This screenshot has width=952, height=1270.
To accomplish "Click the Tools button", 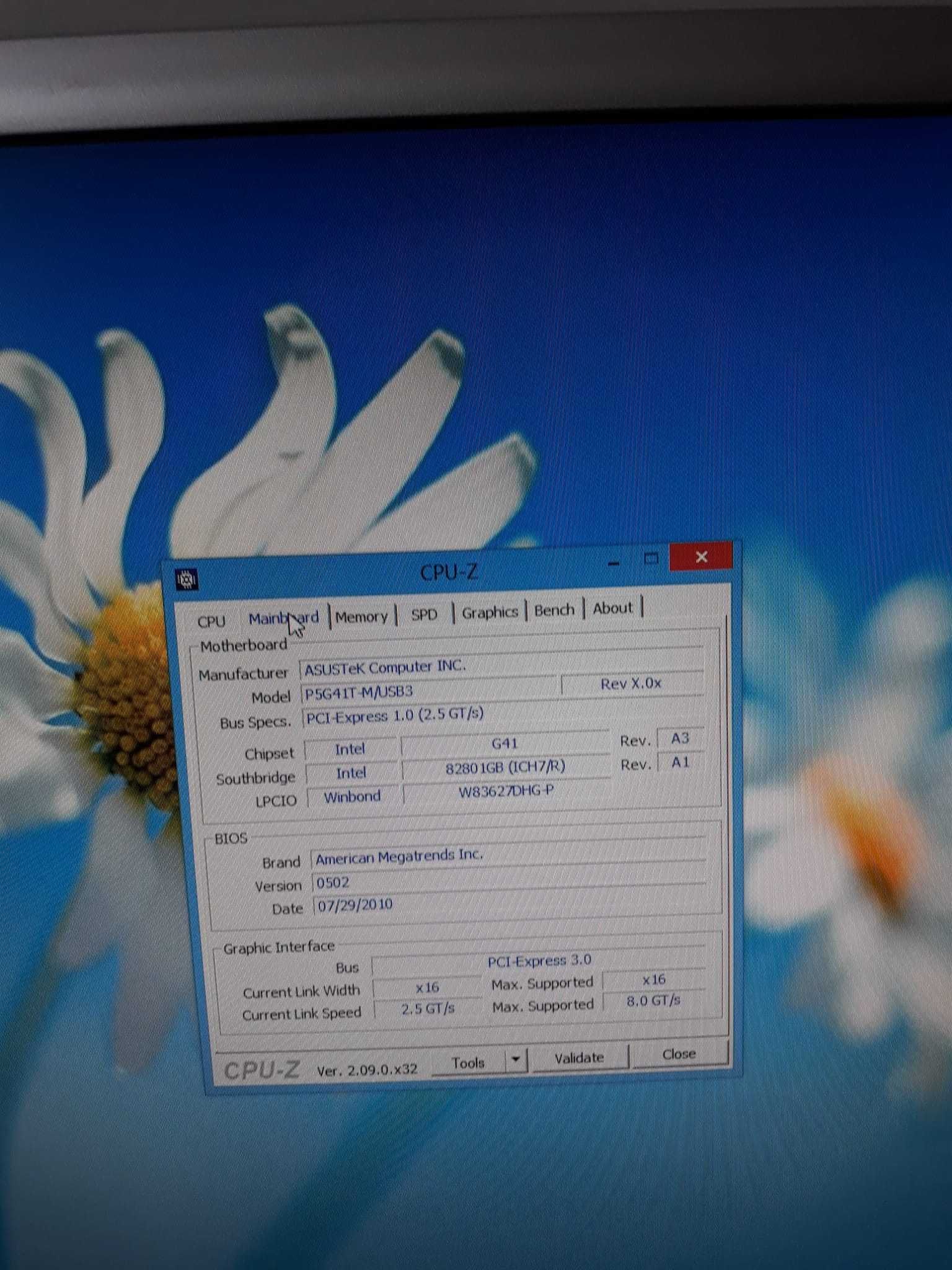I will (x=468, y=1063).
